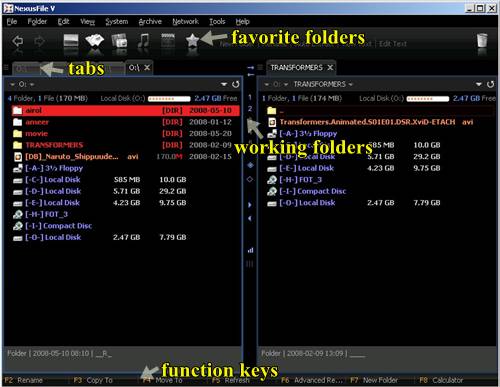Viewport: 500px width, 387px height.
Task: Select [-H-] FOT_3 drive in right pane
Action: 380,180
